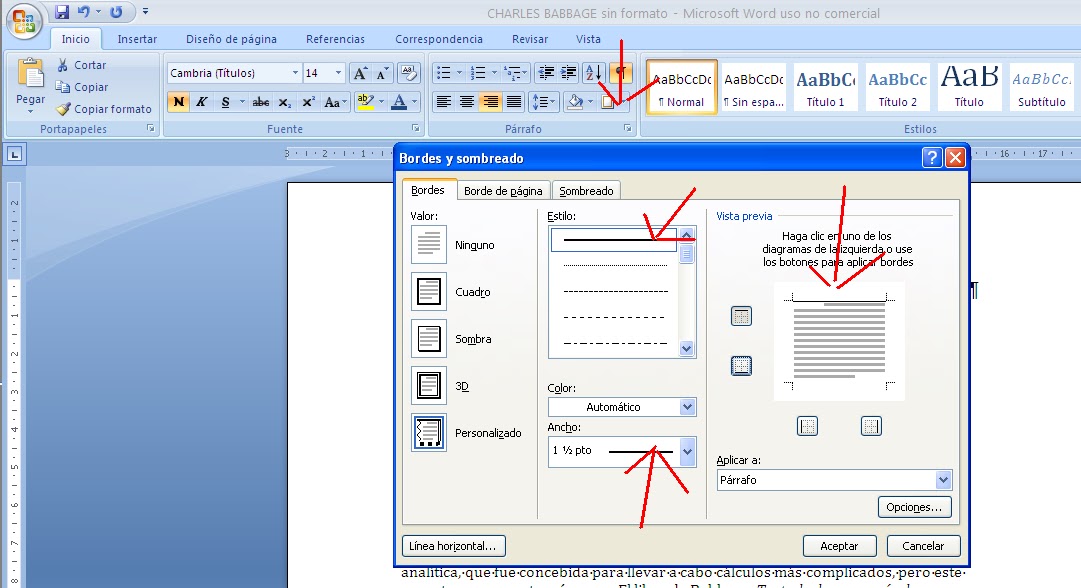Align text left
The width and height of the screenshot is (1081, 588).
(x=444, y=102)
